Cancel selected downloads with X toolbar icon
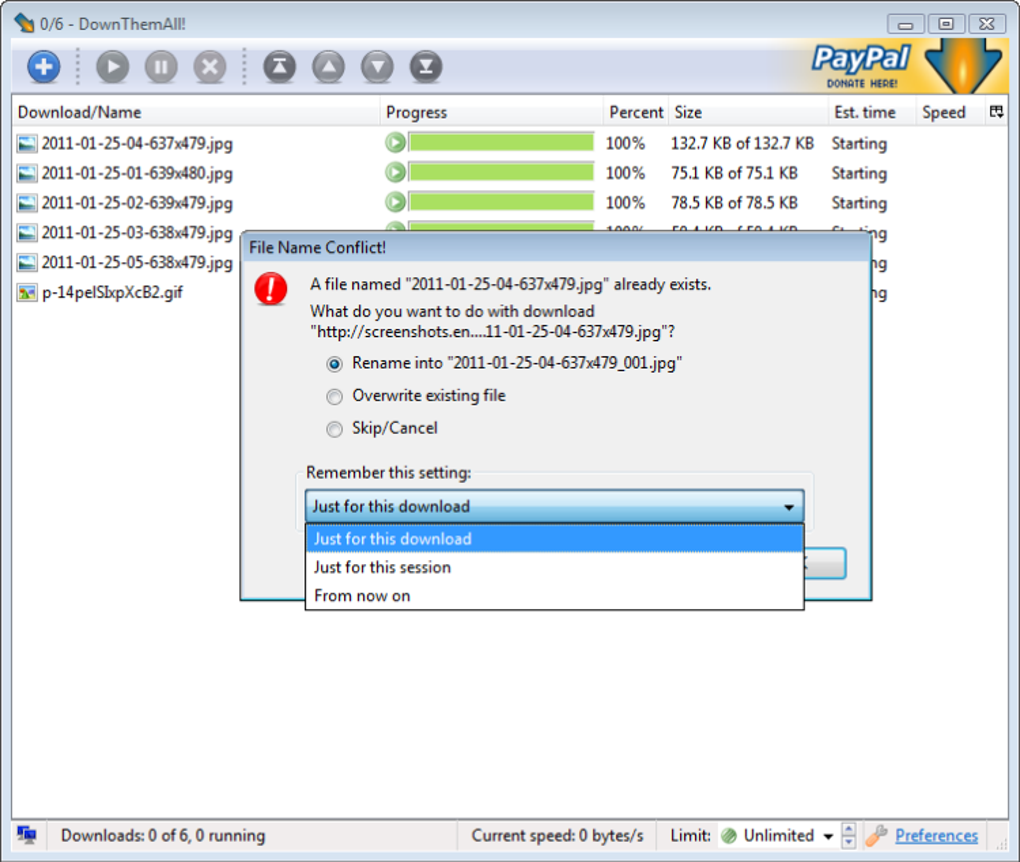This screenshot has height=862, width=1020. pyautogui.click(x=209, y=66)
